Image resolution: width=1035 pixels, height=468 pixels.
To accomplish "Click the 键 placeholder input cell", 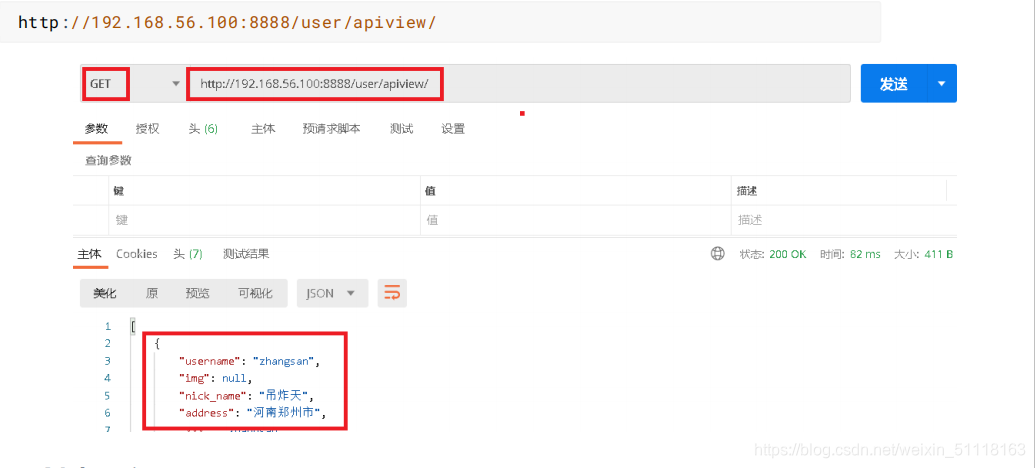I will 264,220.
